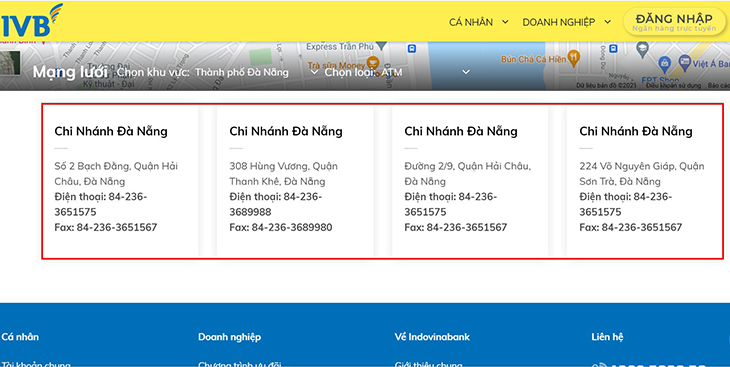Screen dimensions: 730x367
Task: Select branch card at 224 Võ Nguyên Giáp
Action: pos(644,182)
